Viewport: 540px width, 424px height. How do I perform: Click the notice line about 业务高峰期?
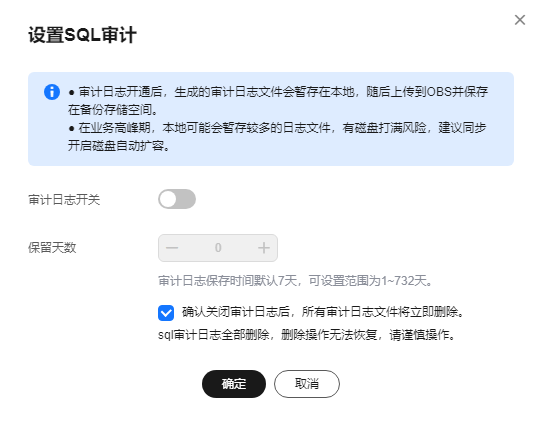point(277,128)
